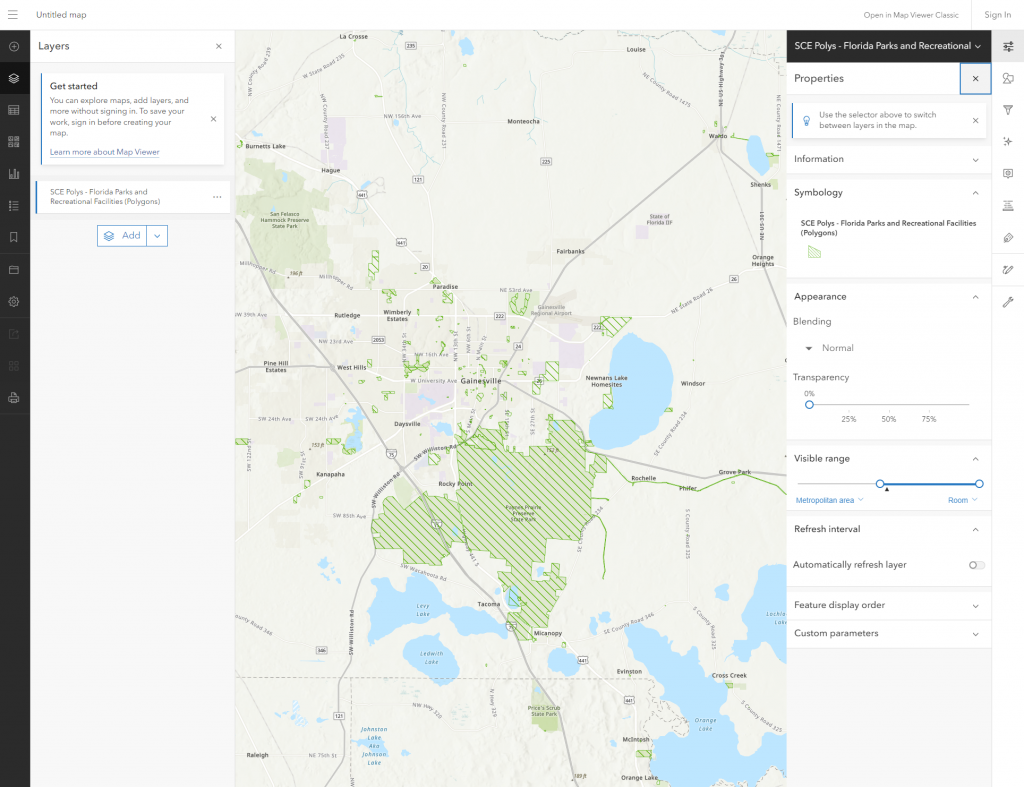
Task: Click the Pop-ups icon on right toolbar
Action: (x=1009, y=174)
